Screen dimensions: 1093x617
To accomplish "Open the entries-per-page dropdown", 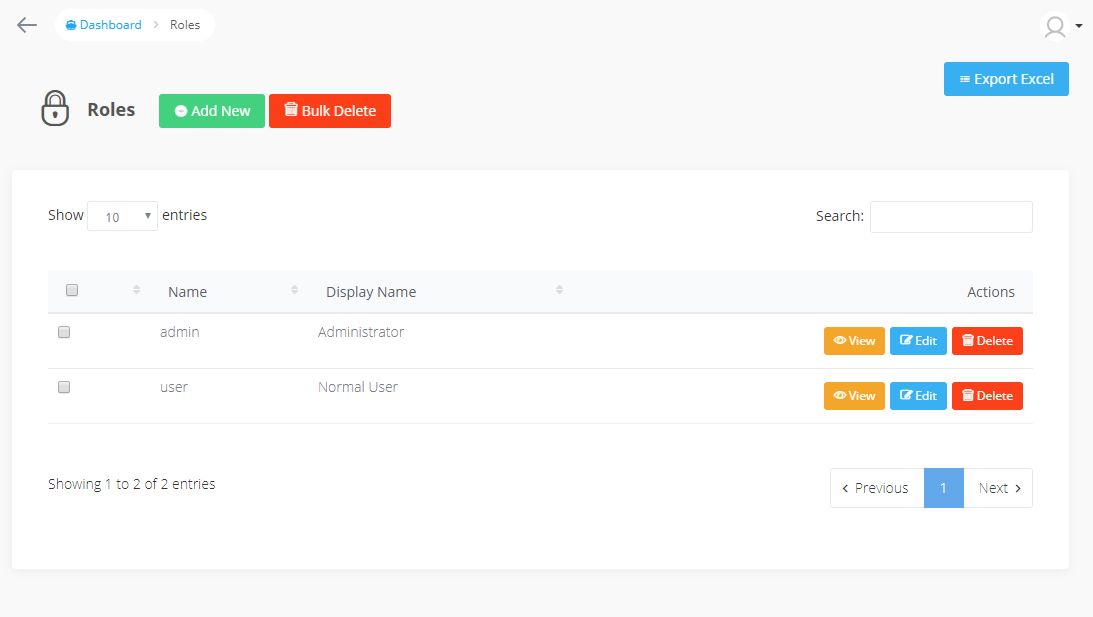I will (x=122, y=216).
